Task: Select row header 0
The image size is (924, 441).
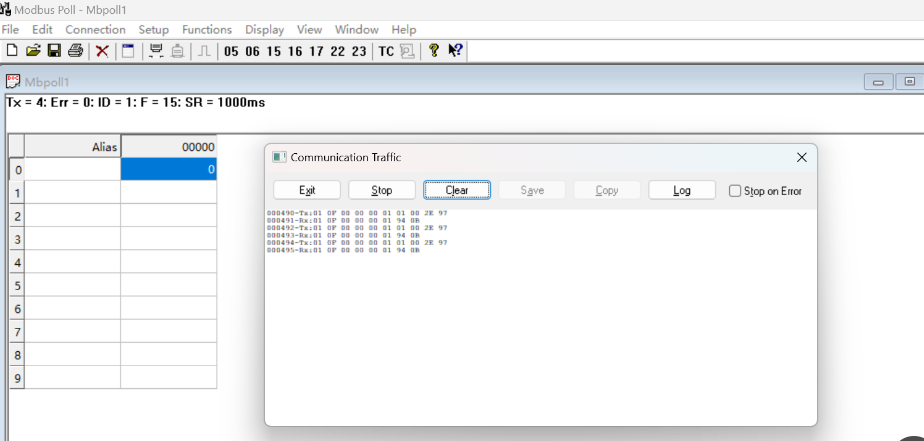Action: [x=17, y=170]
